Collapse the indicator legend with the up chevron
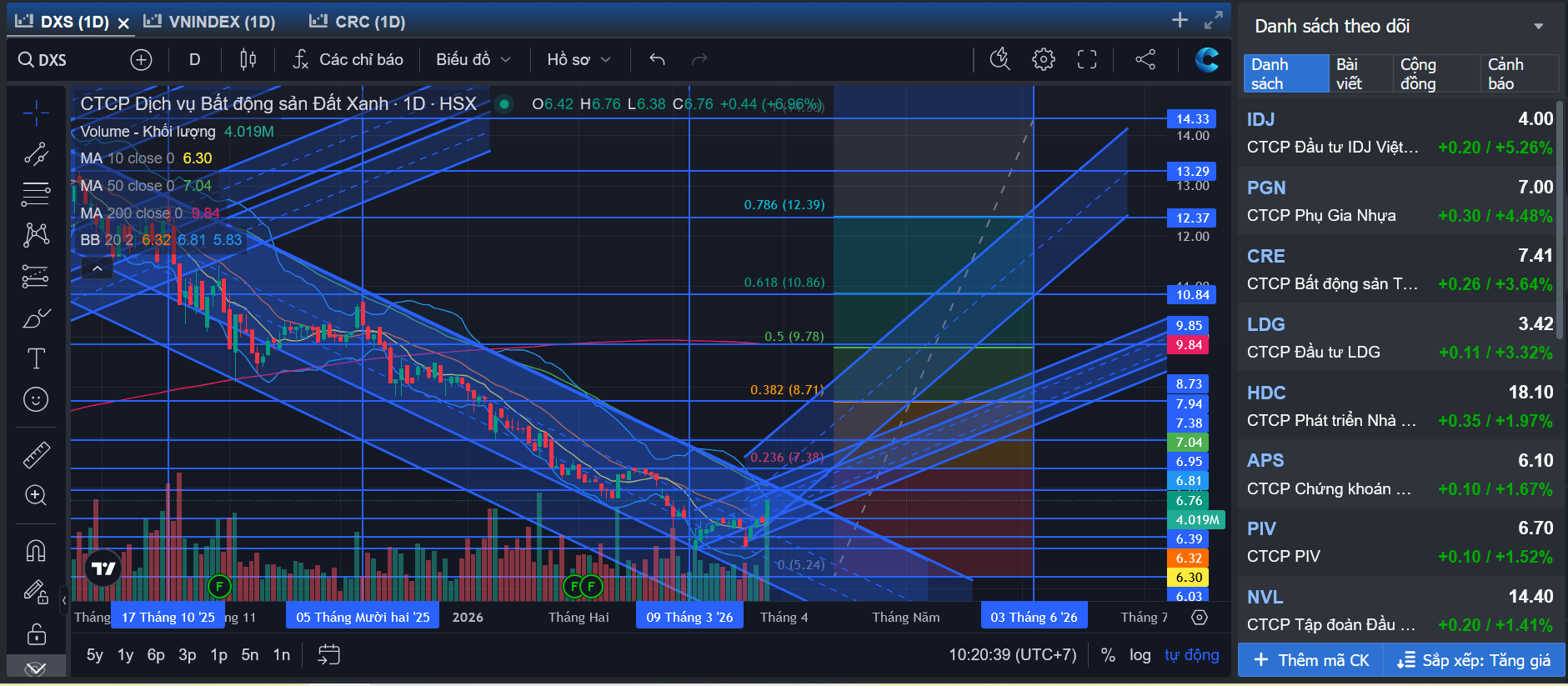 click(x=98, y=268)
